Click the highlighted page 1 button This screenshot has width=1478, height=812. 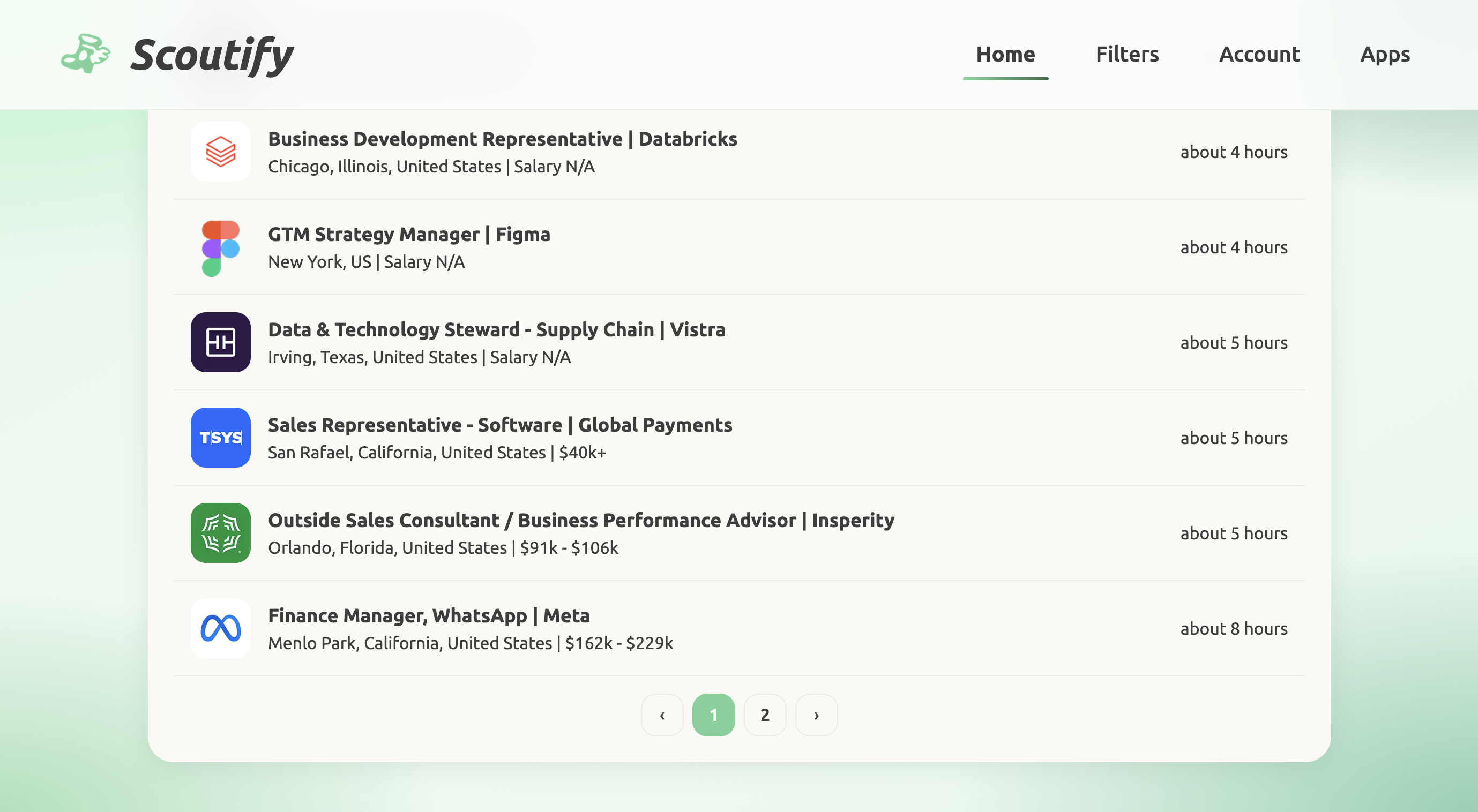click(713, 715)
